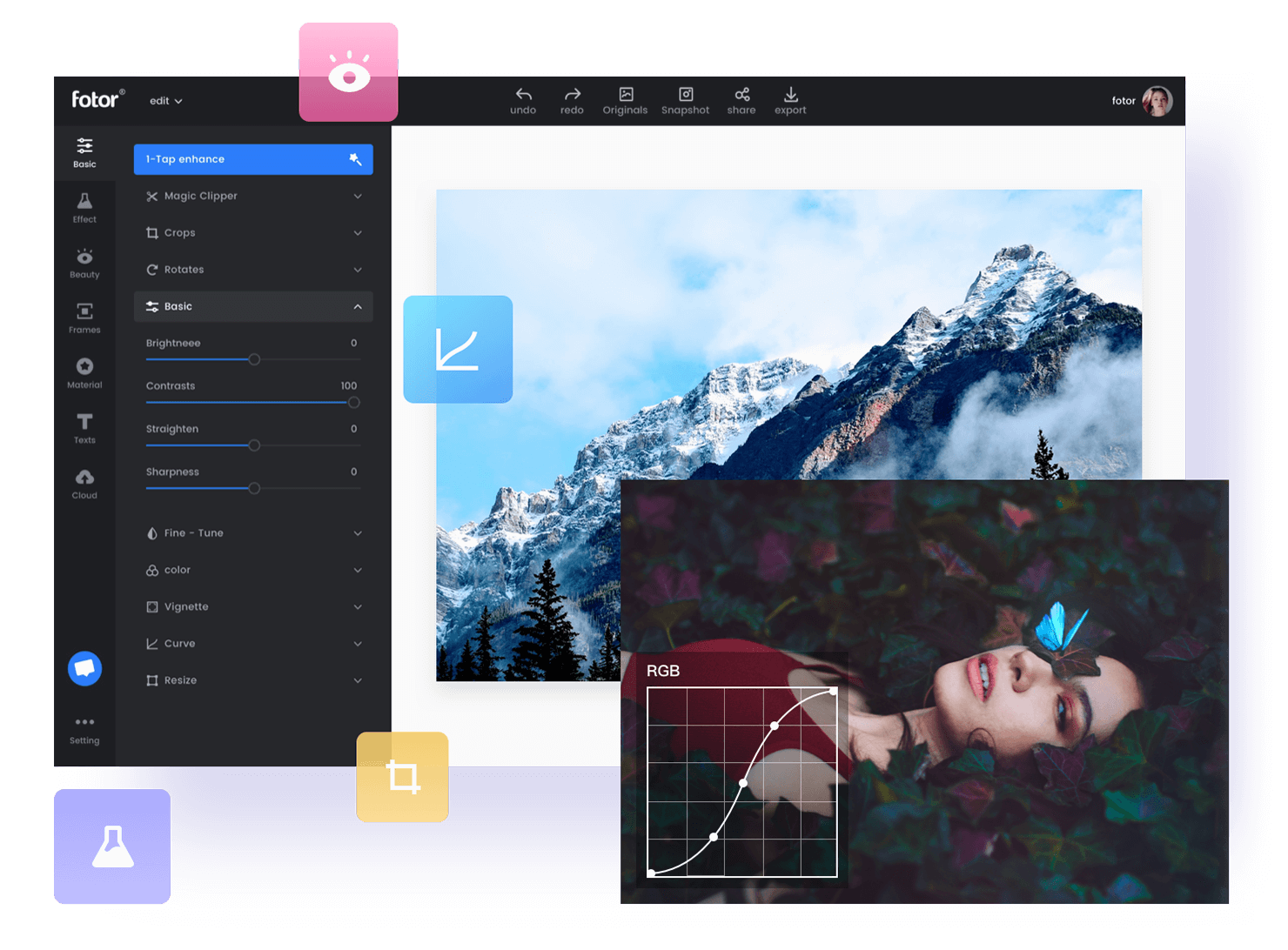
Task: Open the Texts sidebar tab
Action: pos(84,428)
